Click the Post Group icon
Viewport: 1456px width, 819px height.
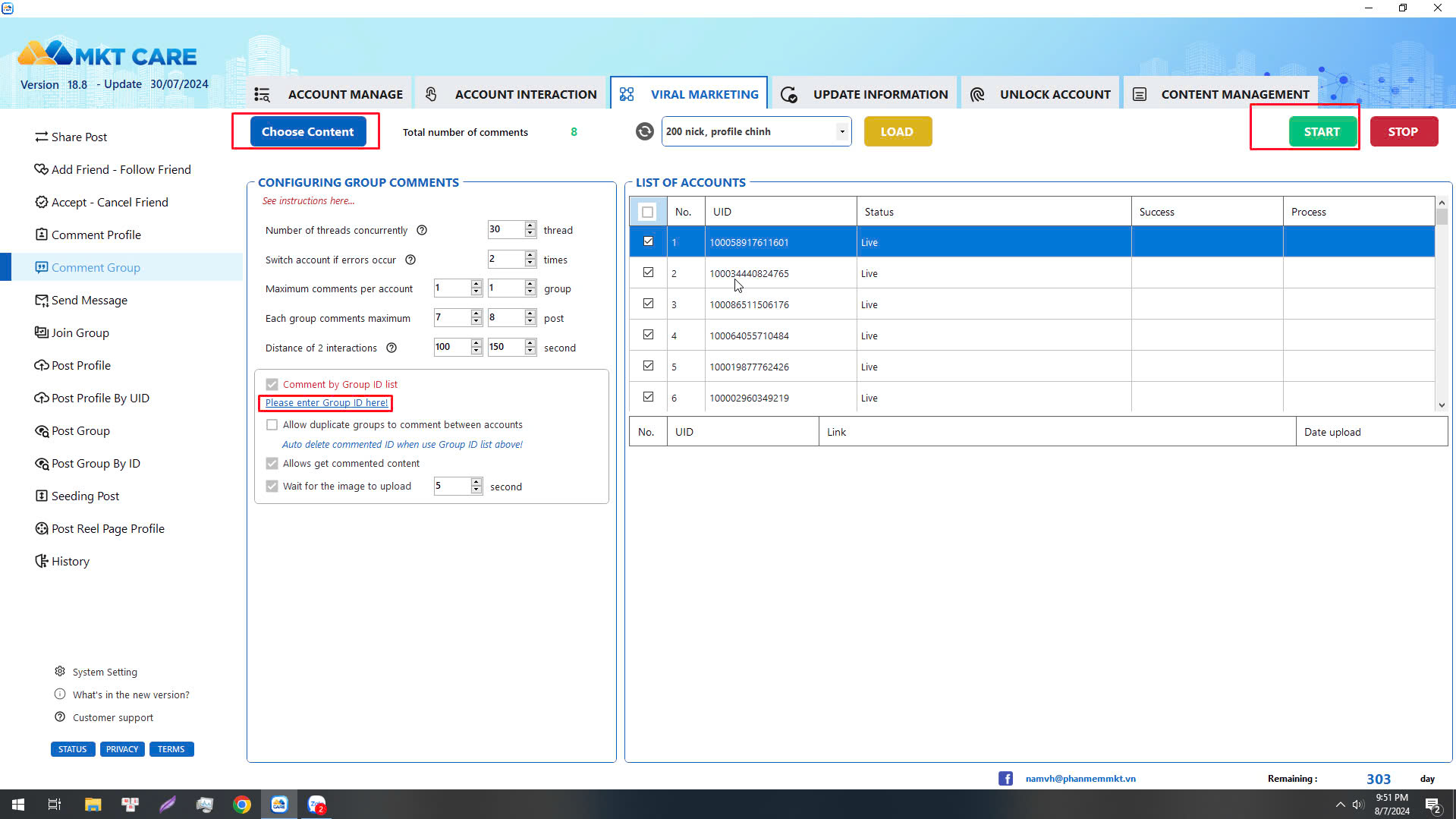point(41,430)
